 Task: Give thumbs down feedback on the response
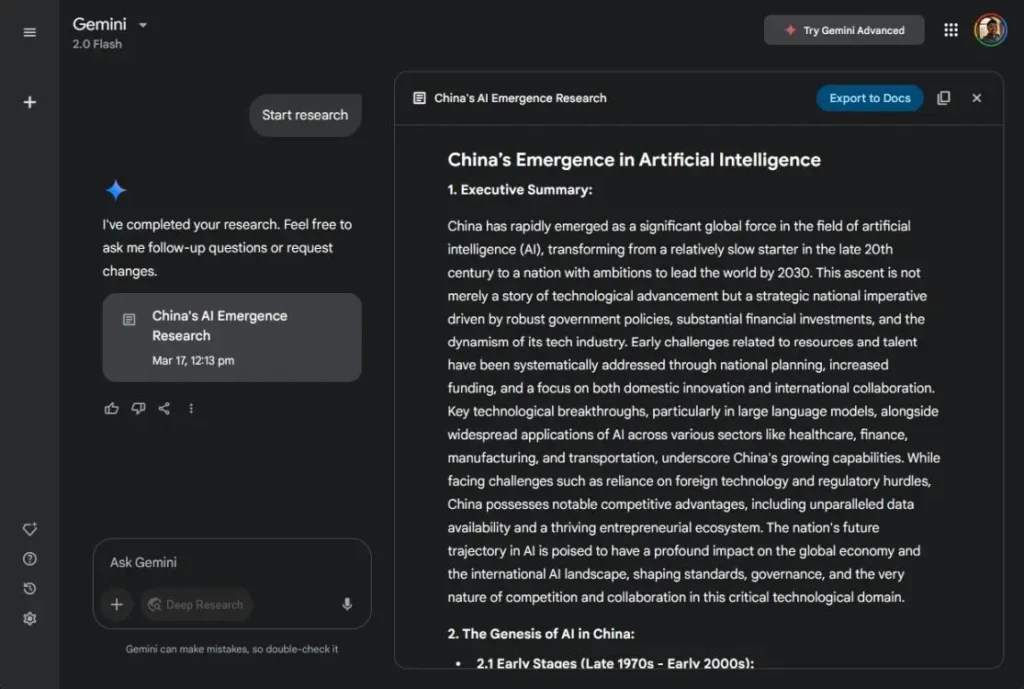pos(138,408)
